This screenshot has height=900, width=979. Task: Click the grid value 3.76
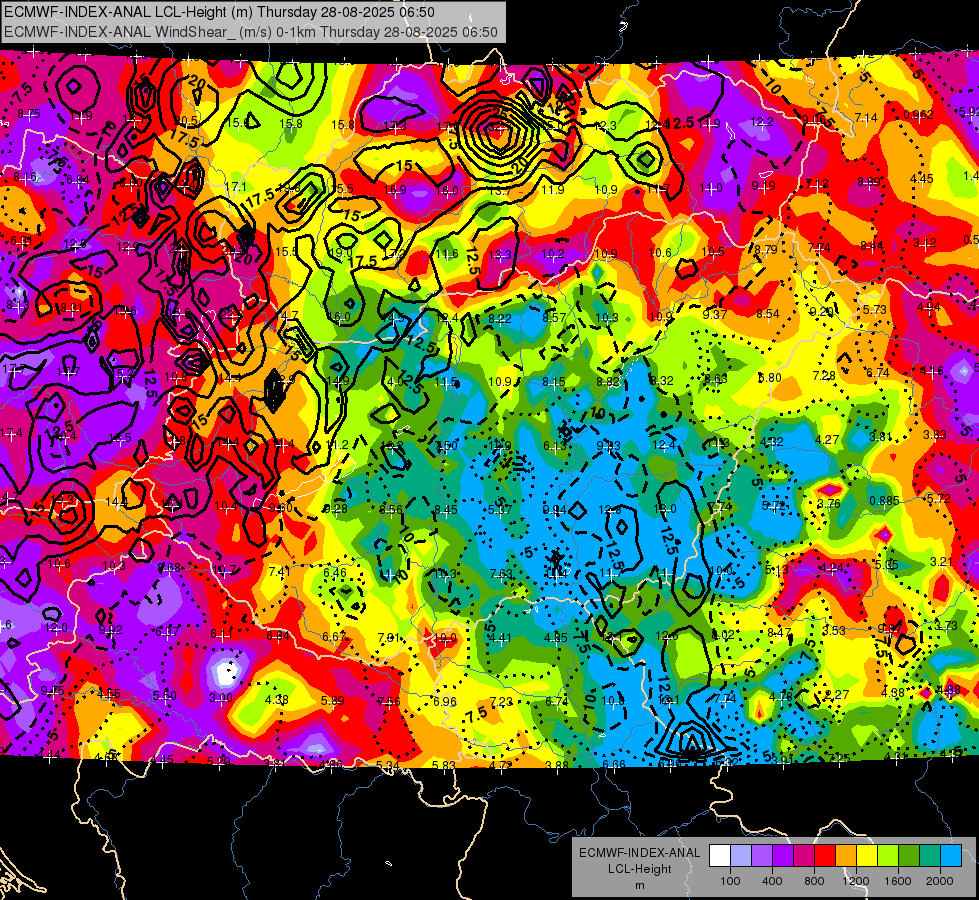tap(829, 503)
